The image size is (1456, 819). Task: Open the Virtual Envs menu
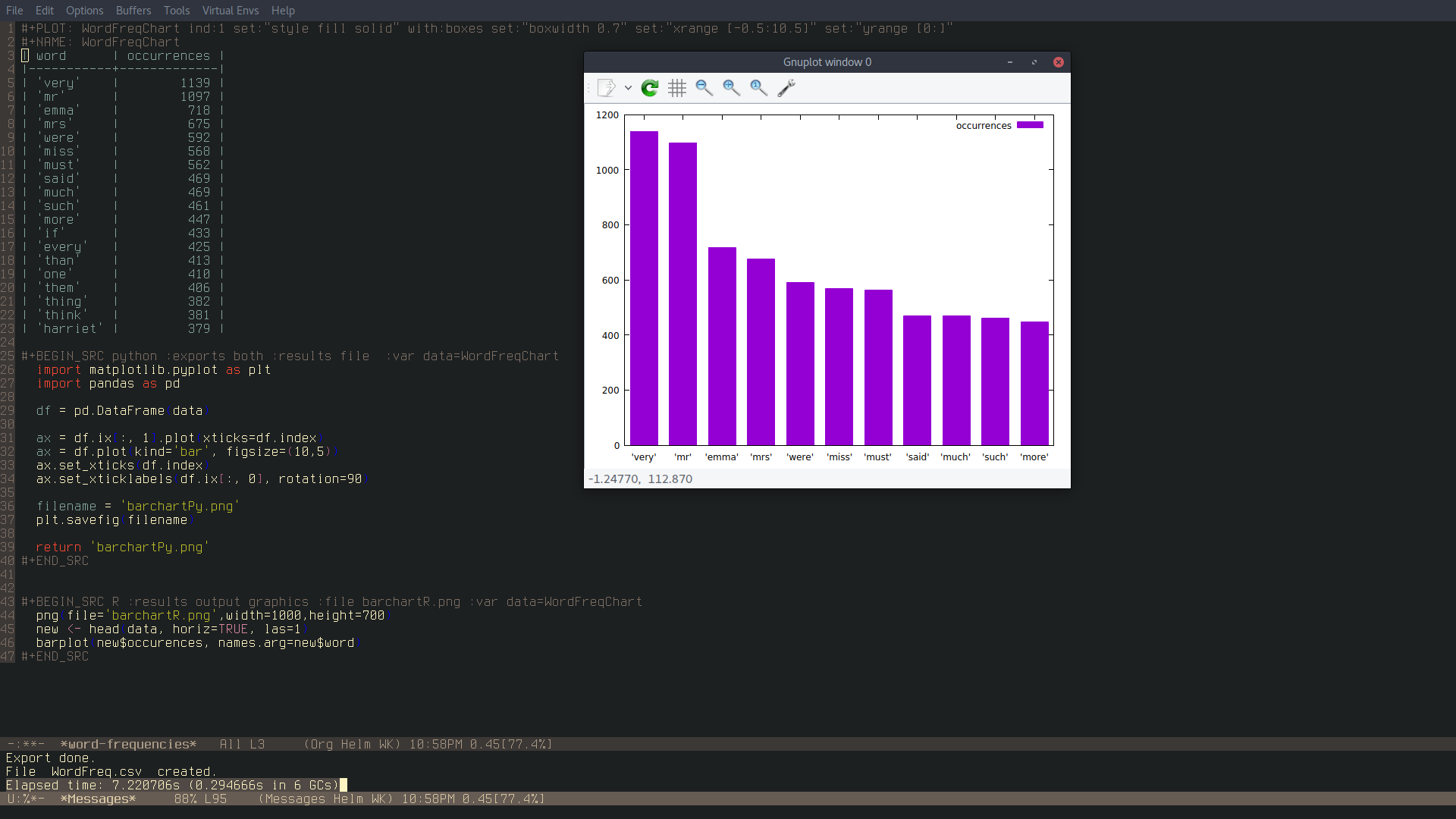click(231, 11)
